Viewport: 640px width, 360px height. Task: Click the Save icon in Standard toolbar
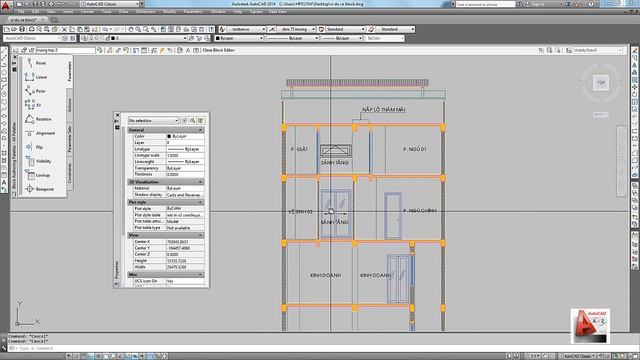22,29
